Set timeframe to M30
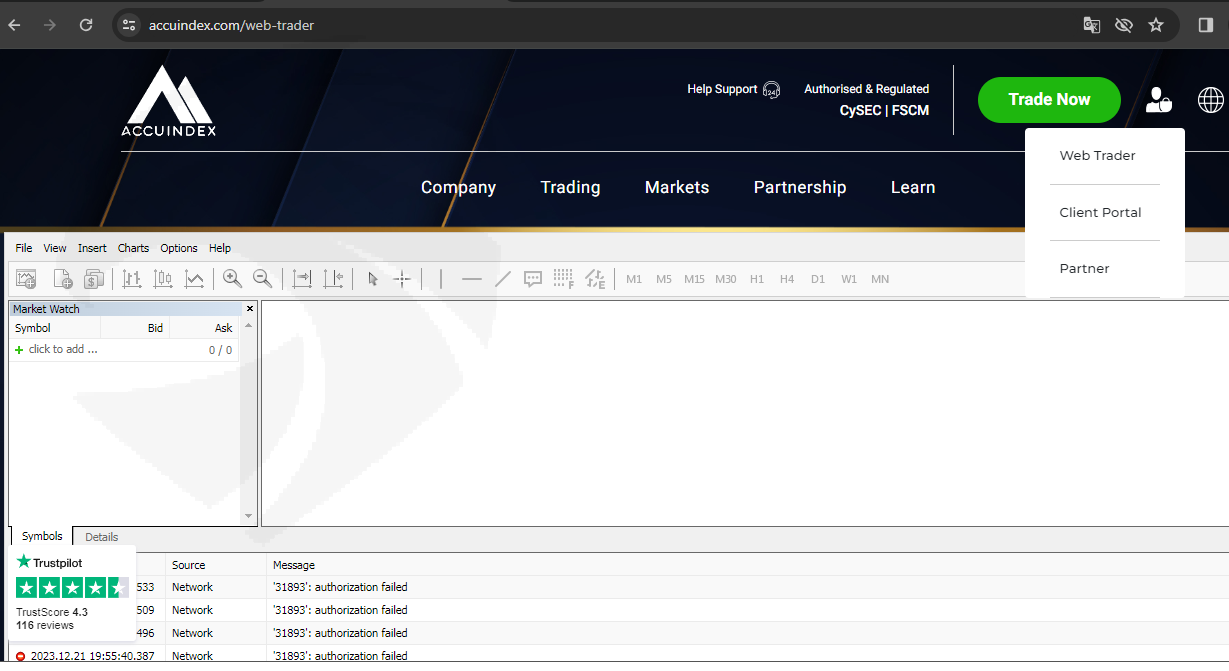The height and width of the screenshot is (671, 1229). click(726, 279)
